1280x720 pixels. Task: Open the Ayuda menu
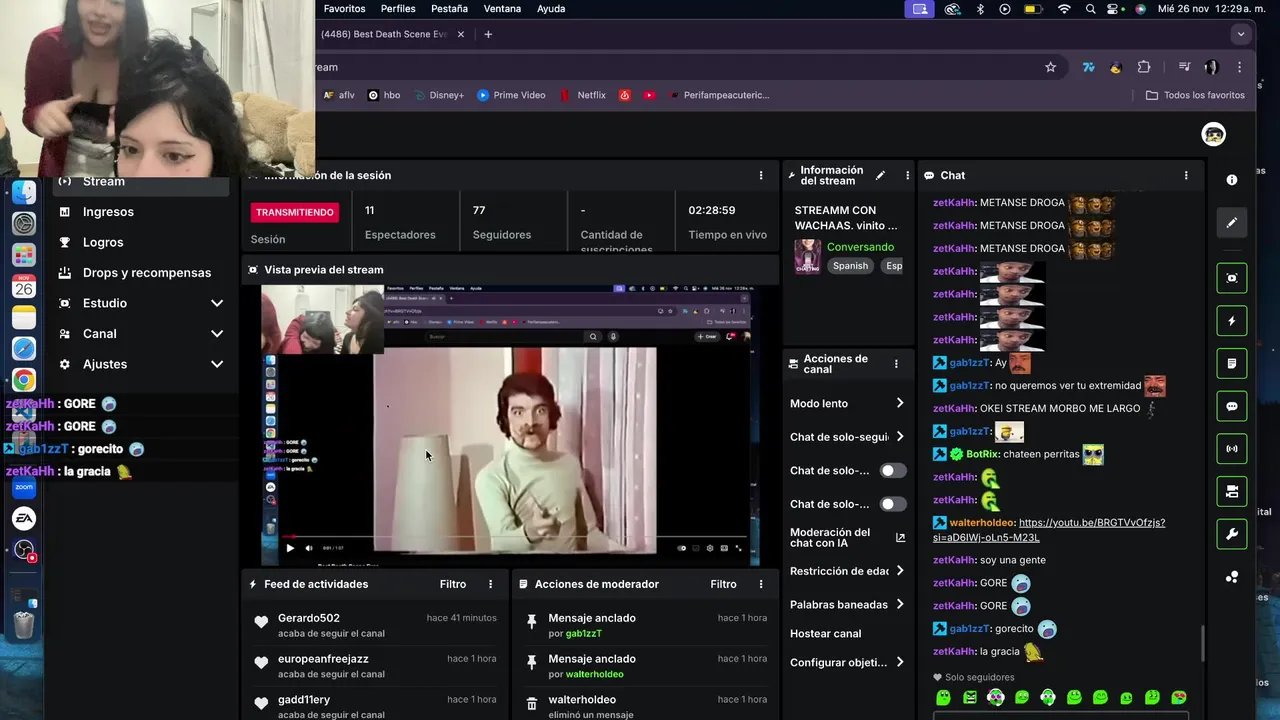[x=551, y=9]
